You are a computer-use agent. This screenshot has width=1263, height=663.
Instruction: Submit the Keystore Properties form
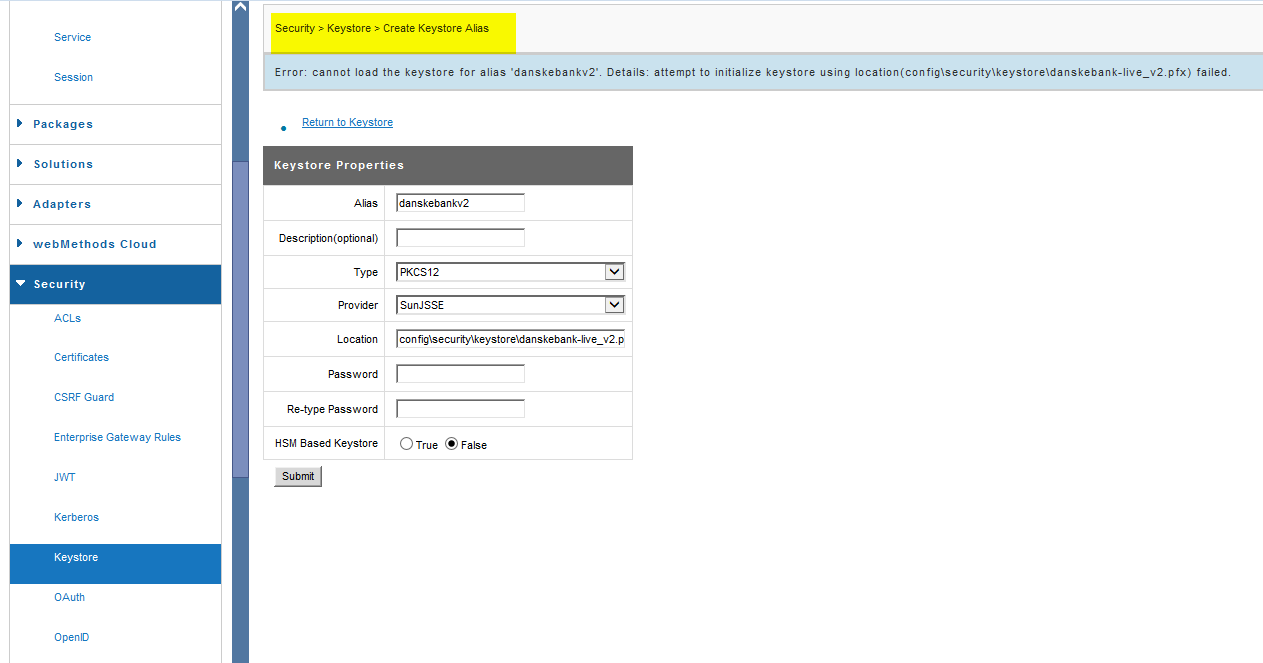point(297,476)
